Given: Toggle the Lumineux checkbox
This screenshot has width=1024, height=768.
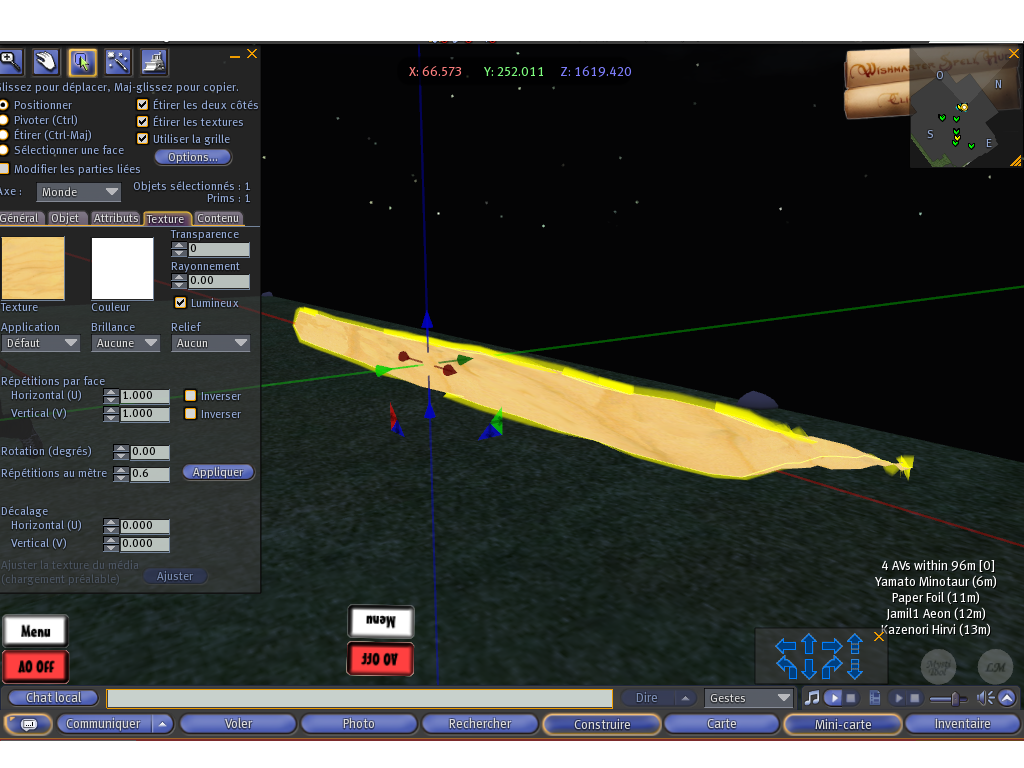Looking at the screenshot, I should [181, 303].
